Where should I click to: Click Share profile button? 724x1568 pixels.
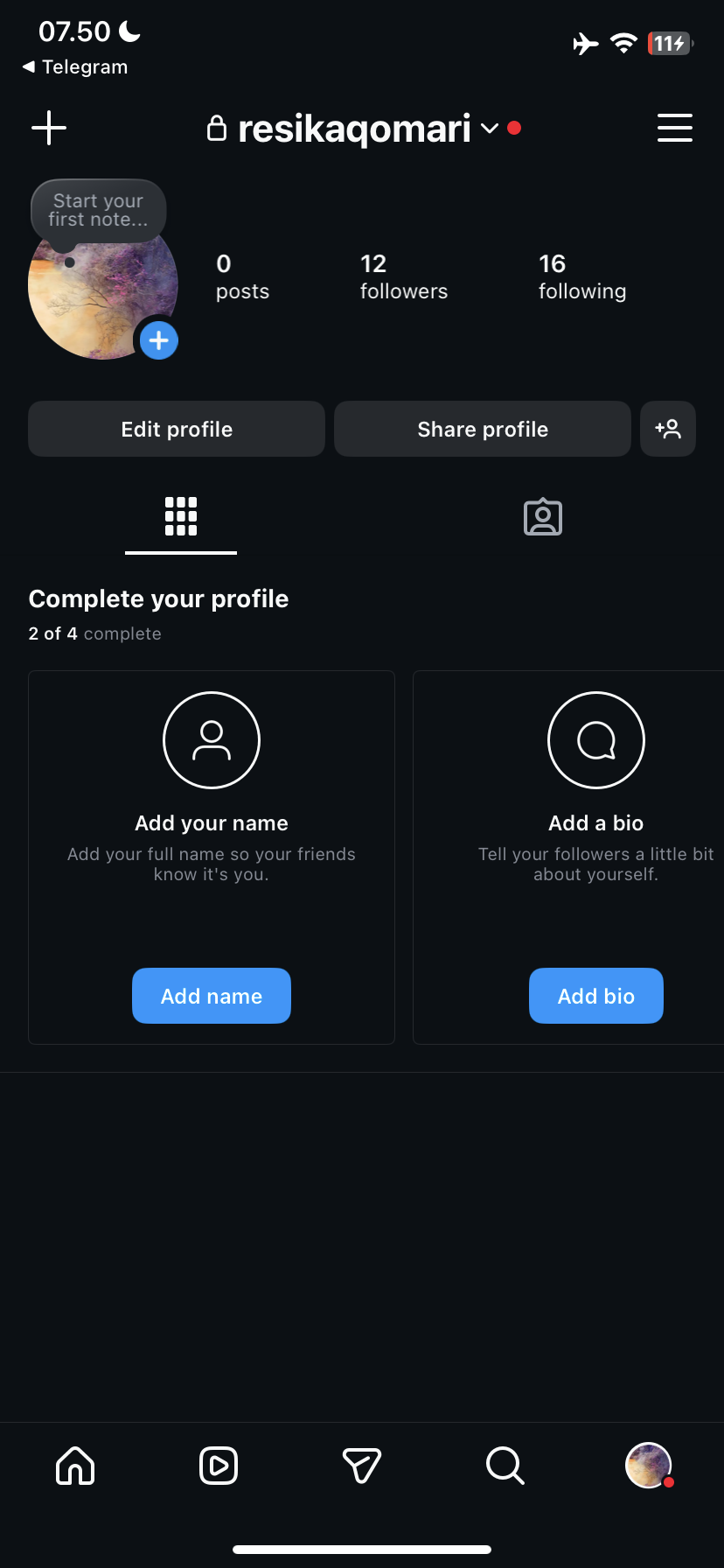(483, 429)
